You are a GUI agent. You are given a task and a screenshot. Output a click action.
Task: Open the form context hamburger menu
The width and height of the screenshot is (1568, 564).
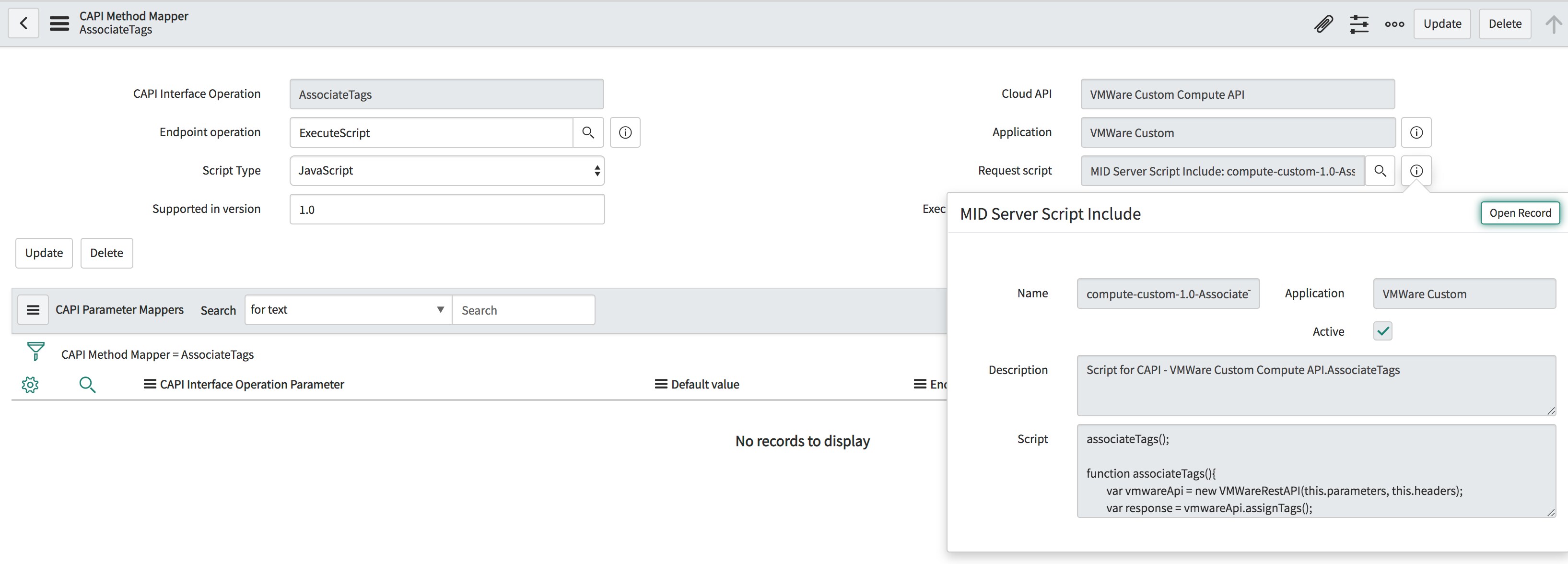point(59,23)
